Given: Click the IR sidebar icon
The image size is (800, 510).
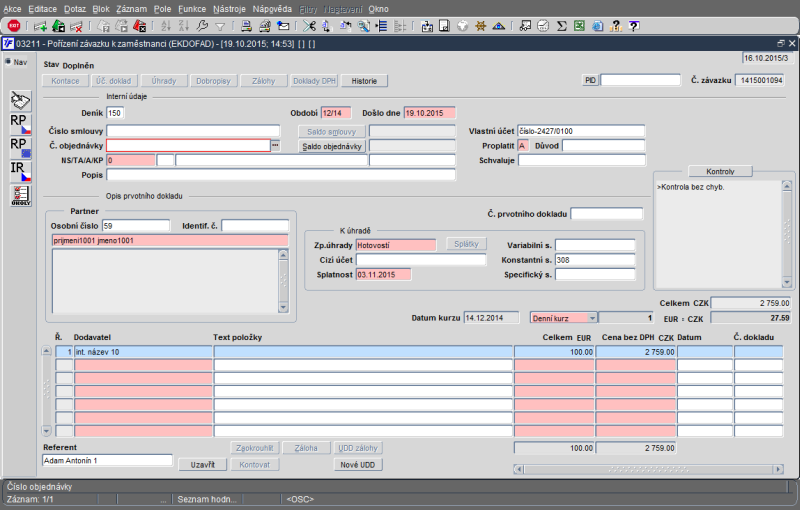Looking at the screenshot, I should point(19,171).
